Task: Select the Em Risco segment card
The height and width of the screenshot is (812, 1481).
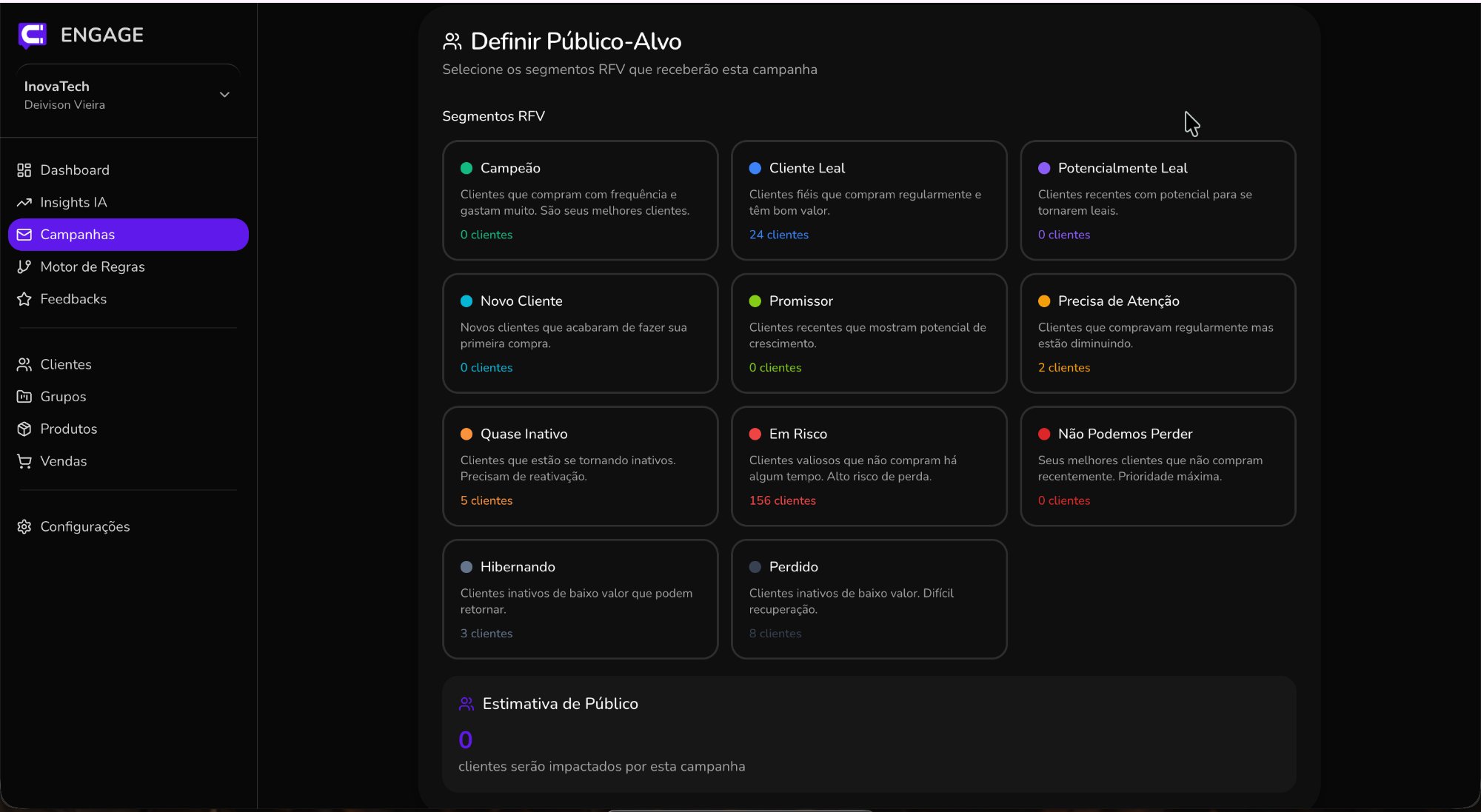Action: pyautogui.click(x=868, y=466)
